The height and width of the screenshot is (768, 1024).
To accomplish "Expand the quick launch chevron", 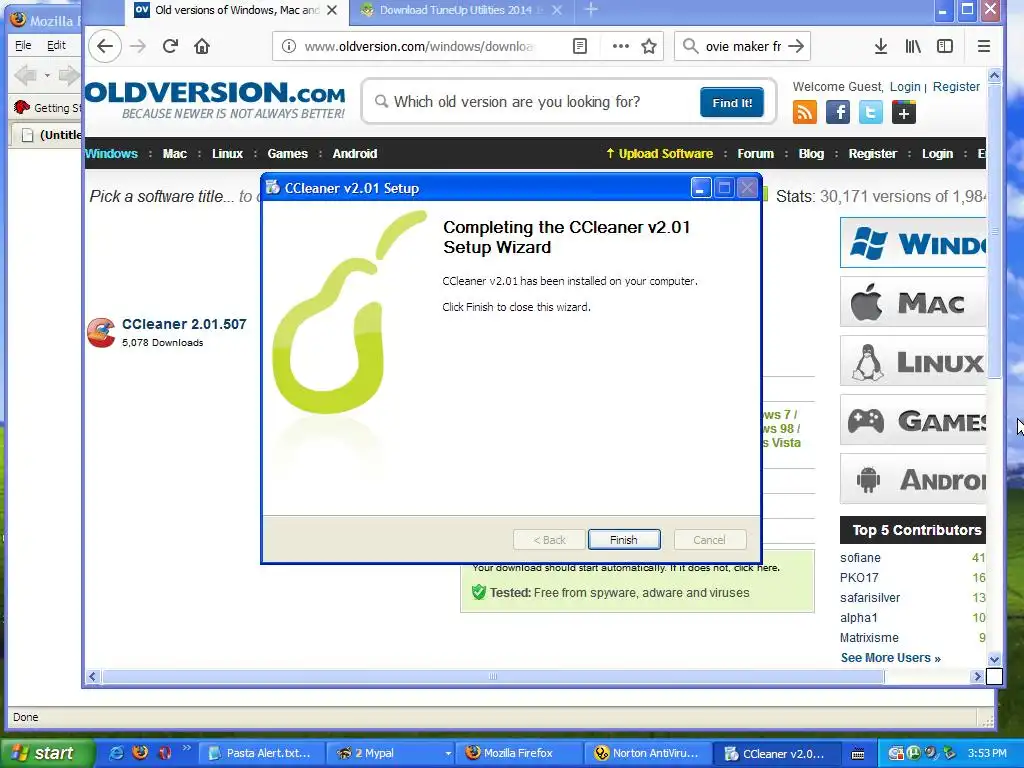I will [x=187, y=748].
